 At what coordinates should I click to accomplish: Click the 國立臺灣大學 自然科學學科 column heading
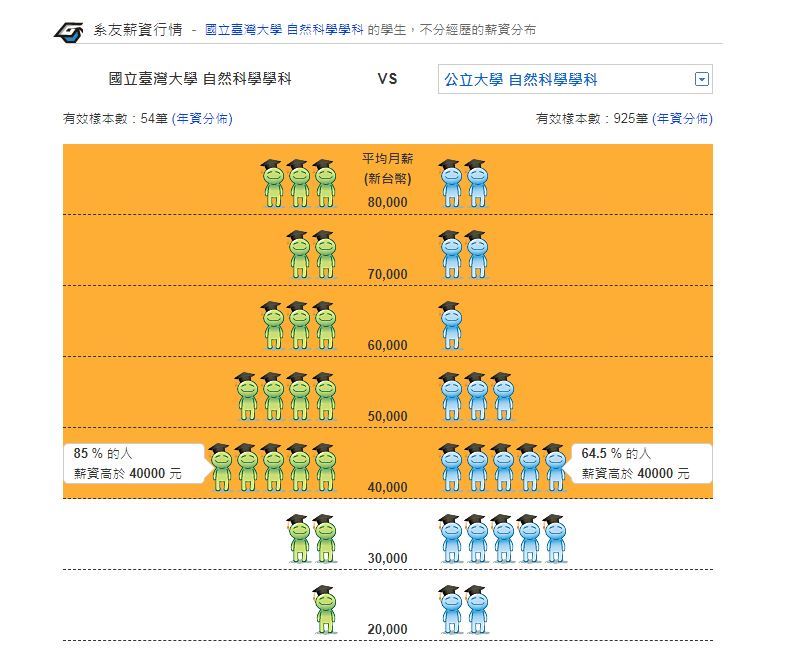click(x=200, y=79)
